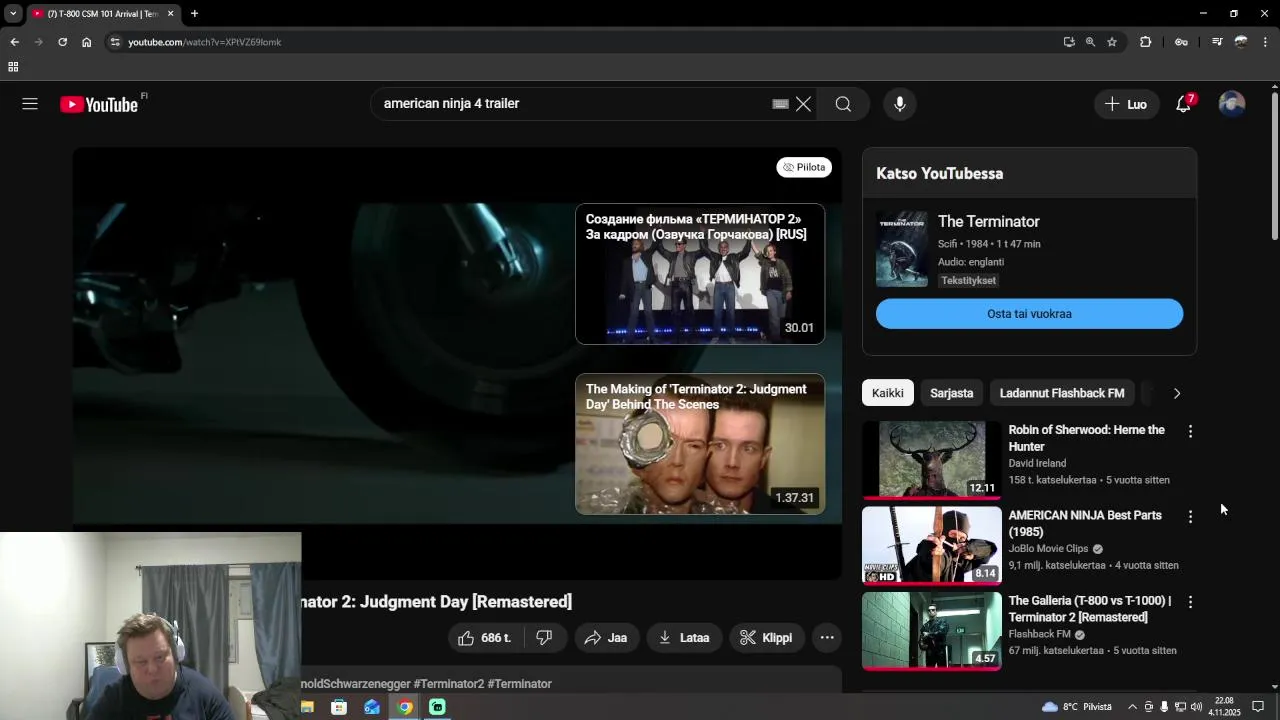The width and height of the screenshot is (1280, 720).
Task: Open the notifications bell
Action: pyautogui.click(x=1184, y=104)
